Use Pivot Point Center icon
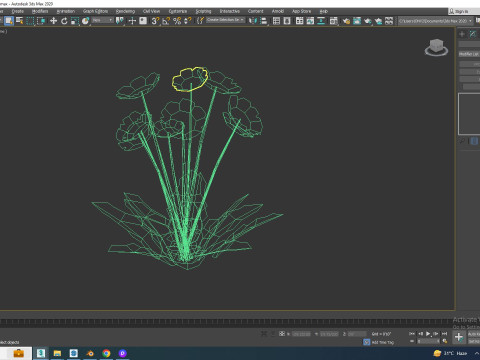 (x=120, y=21)
